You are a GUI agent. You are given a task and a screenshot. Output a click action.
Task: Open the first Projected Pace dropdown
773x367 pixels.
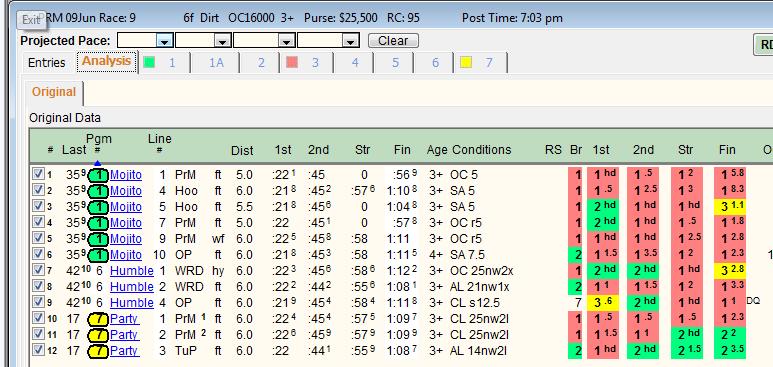click(x=165, y=41)
